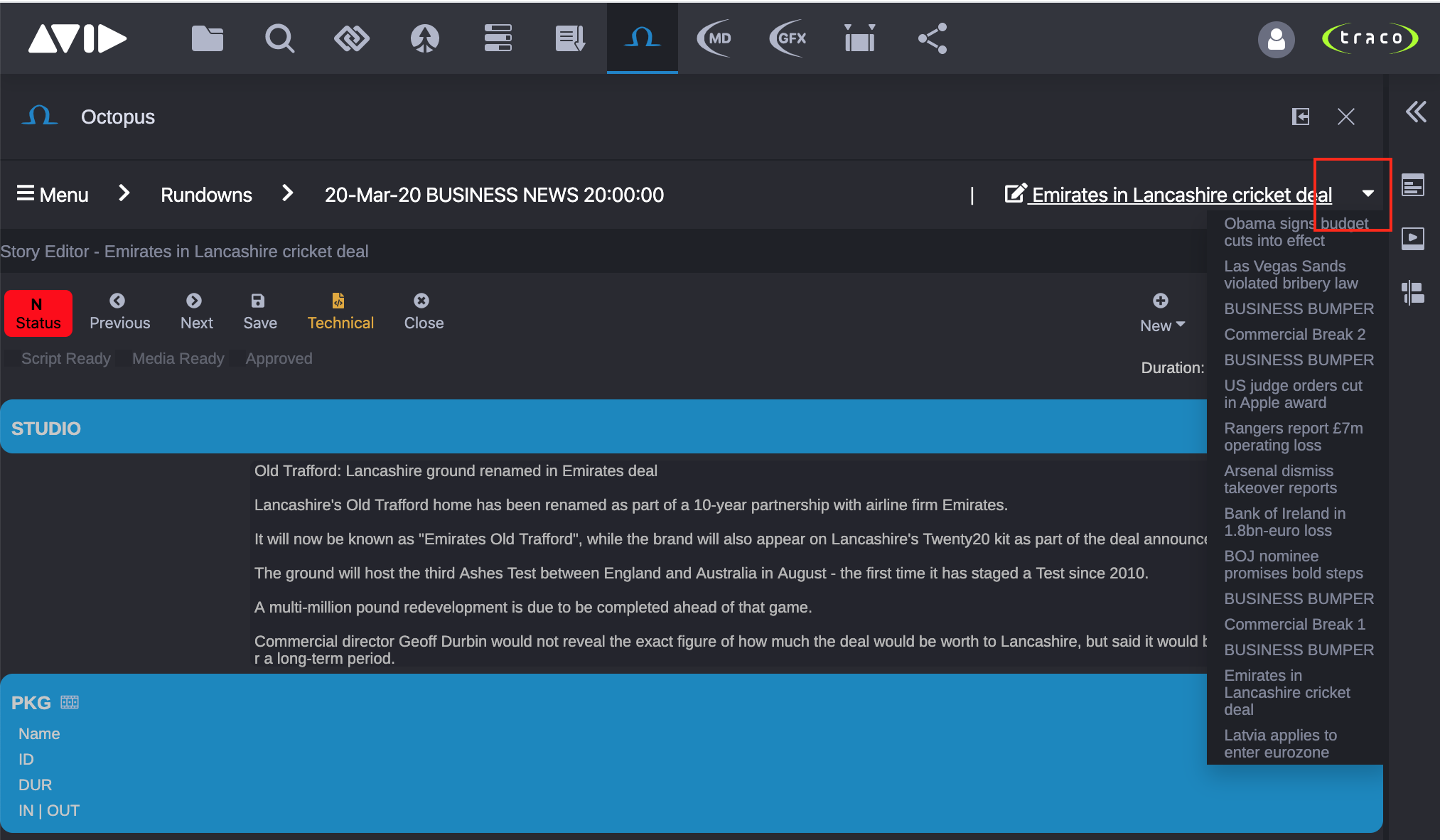
Task: Open the GFX module icon
Action: click(x=787, y=38)
